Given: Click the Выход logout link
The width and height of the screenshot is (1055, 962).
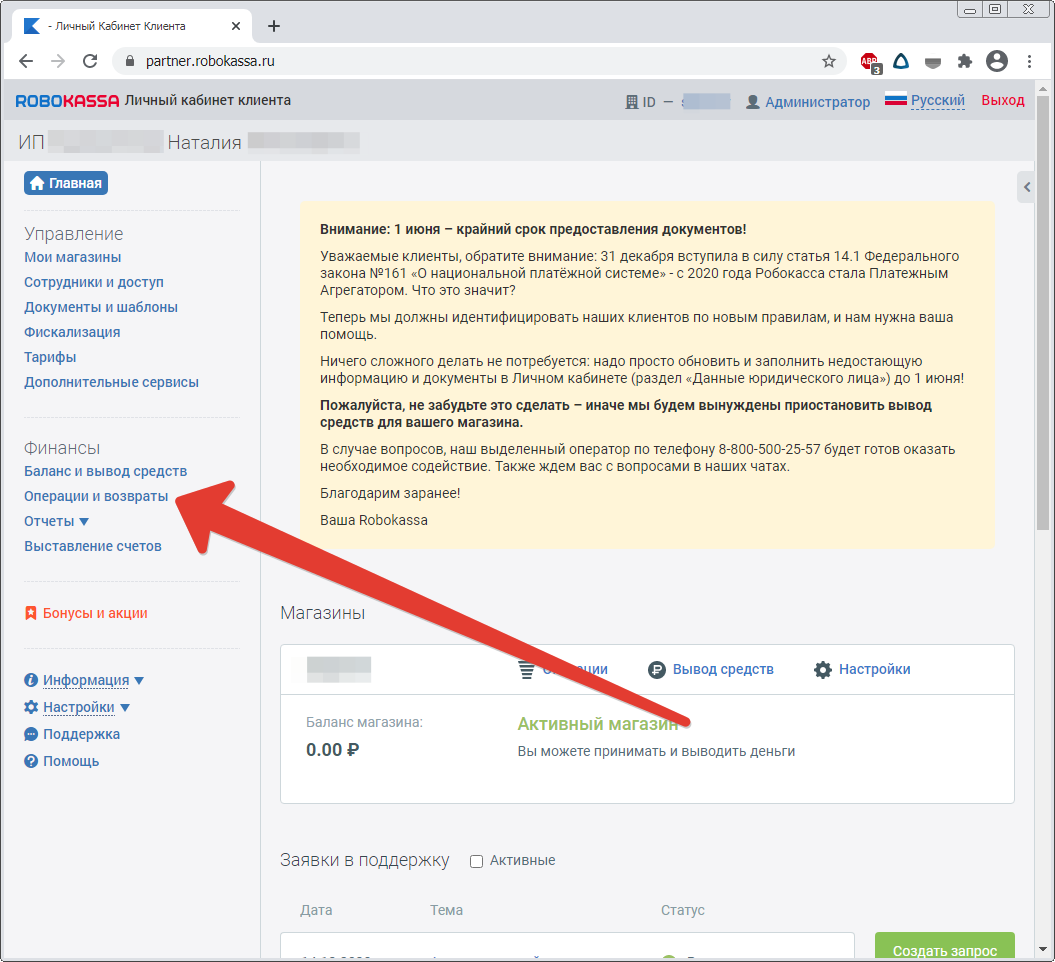Looking at the screenshot, I should click(1002, 101).
